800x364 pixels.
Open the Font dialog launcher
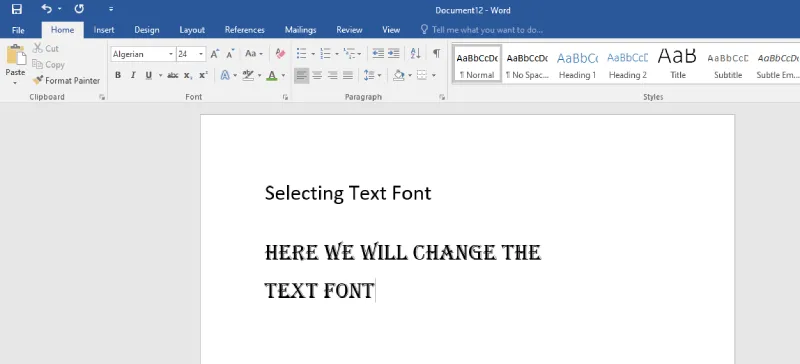click(x=286, y=97)
